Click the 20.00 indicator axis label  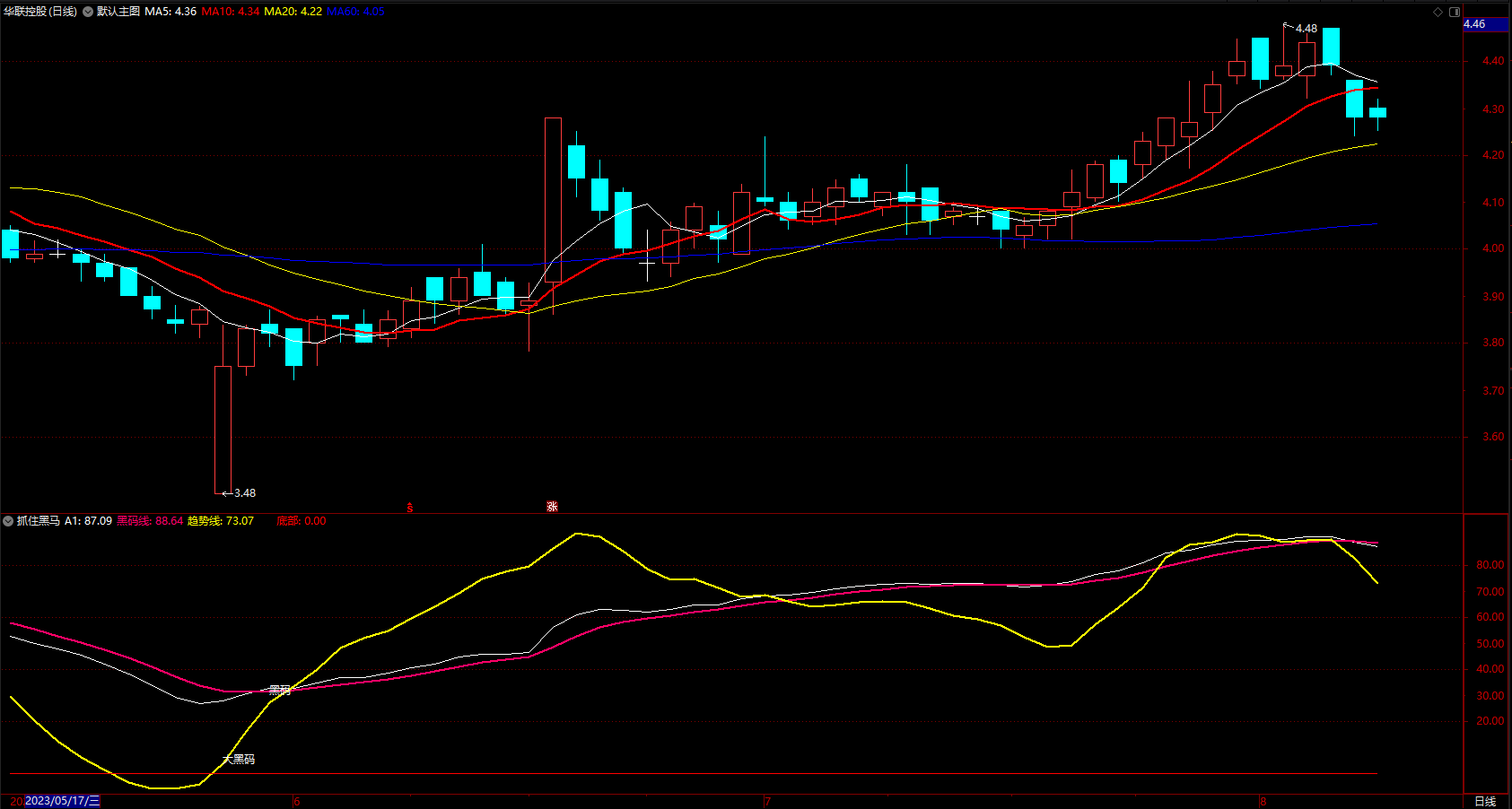coord(1490,721)
